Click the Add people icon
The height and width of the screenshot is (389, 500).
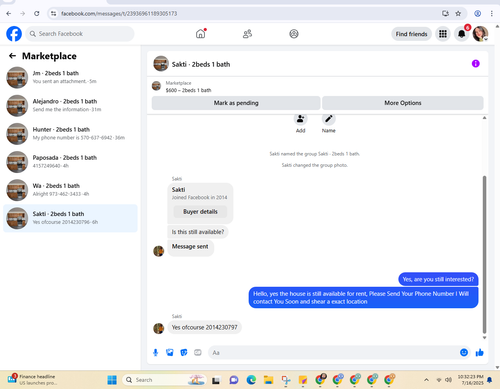point(300,119)
